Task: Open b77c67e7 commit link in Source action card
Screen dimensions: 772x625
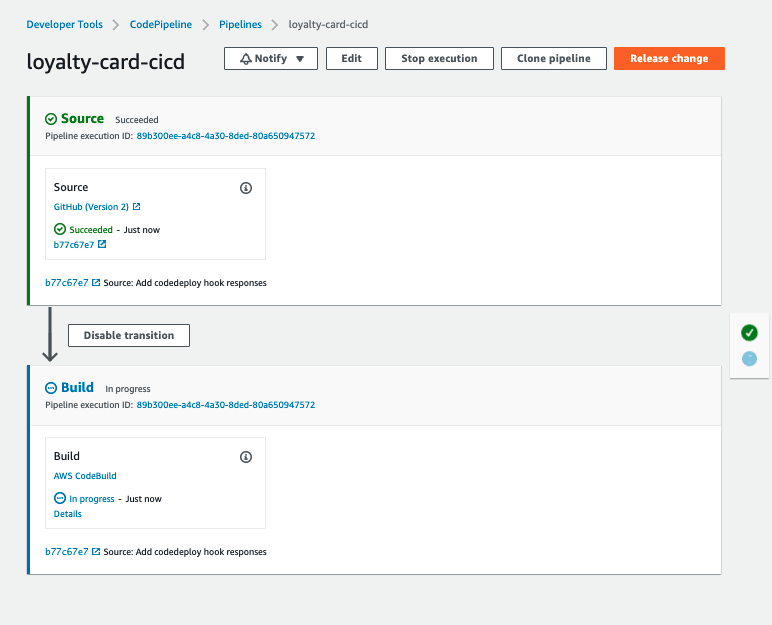Action: click(74, 244)
